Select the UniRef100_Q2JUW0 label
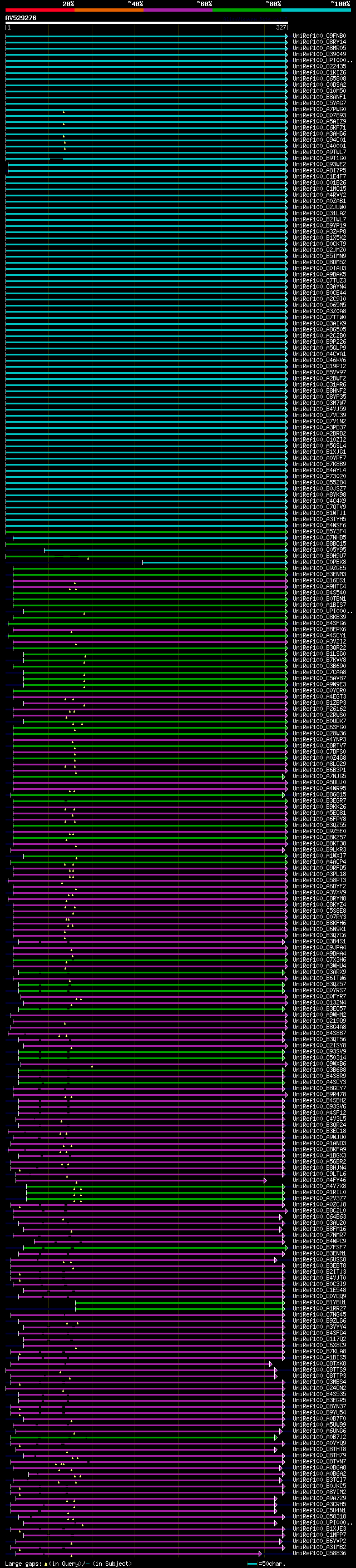This screenshot has width=356, height=1568. pyautogui.click(x=319, y=207)
